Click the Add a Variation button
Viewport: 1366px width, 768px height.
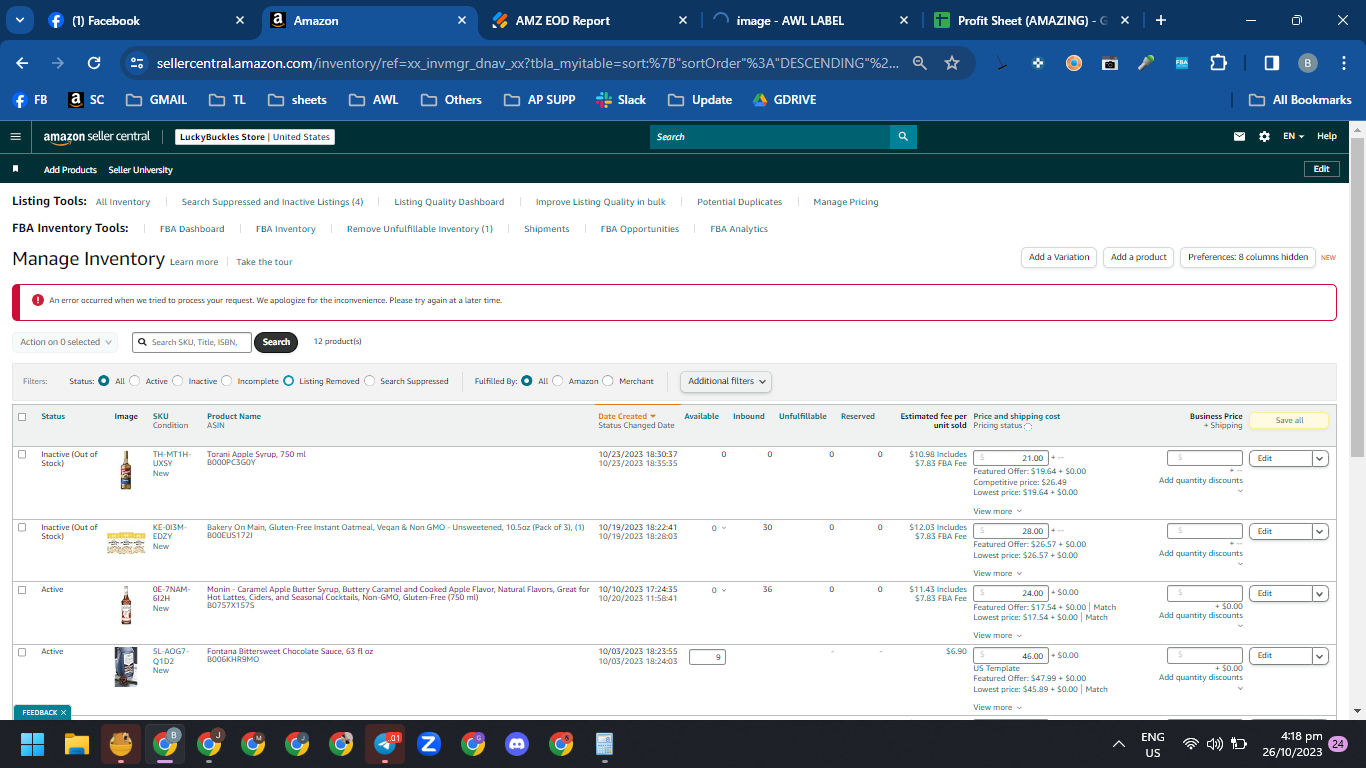click(1059, 257)
